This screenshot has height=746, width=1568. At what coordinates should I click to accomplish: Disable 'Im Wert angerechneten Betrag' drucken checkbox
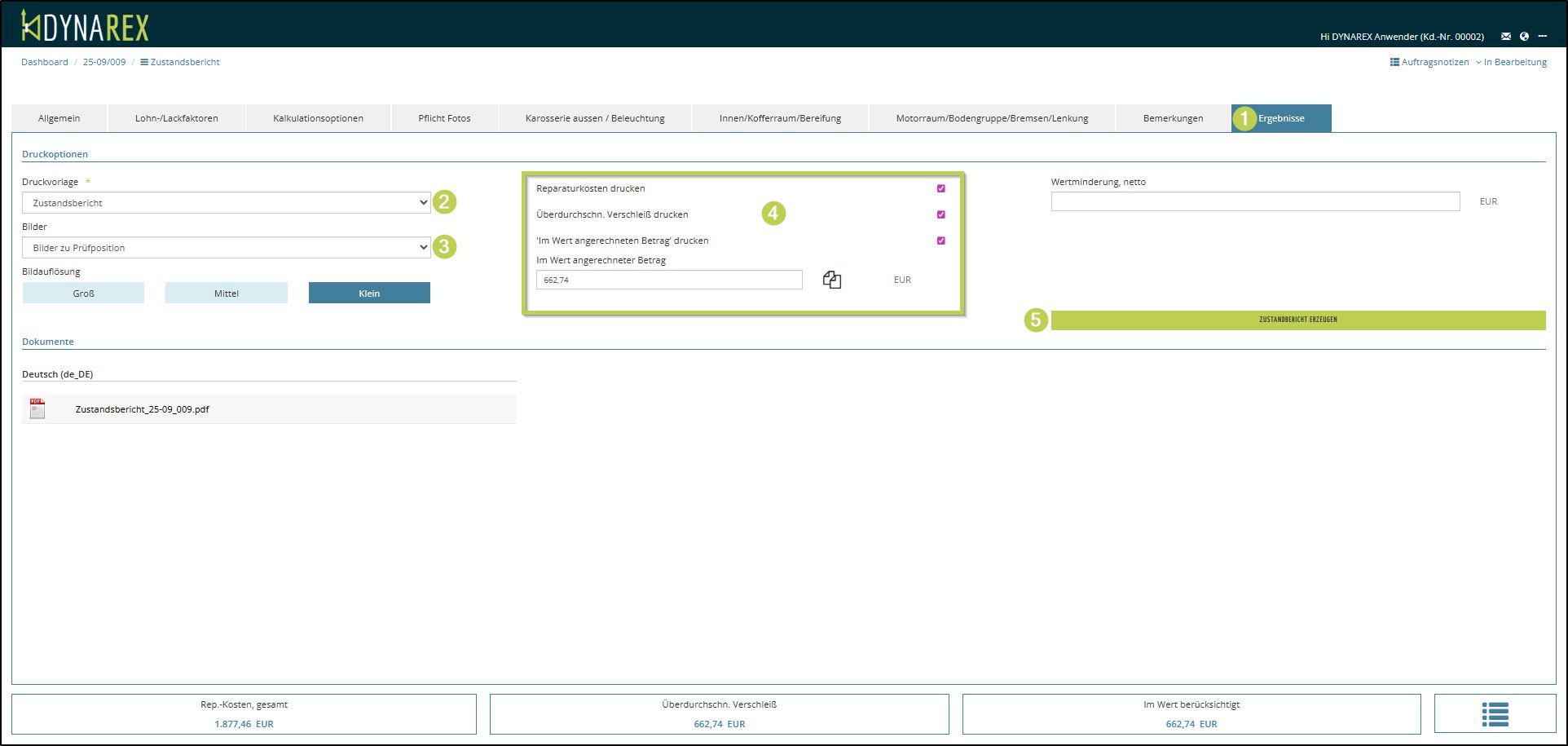coord(941,241)
